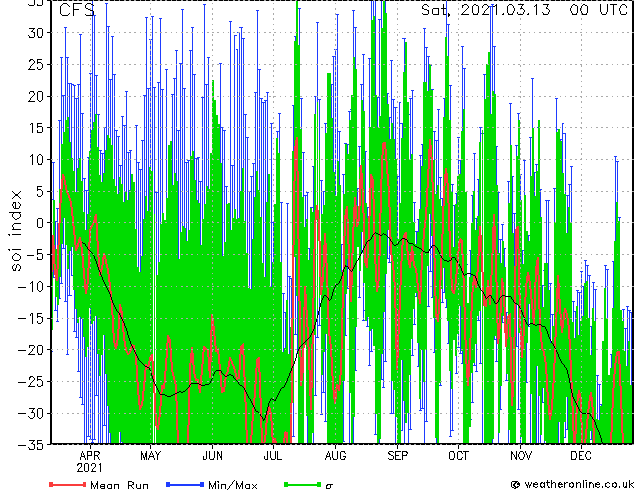Image resolution: width=634 pixels, height=490 pixels.
Task: Click the red Mean Run legend line
Action: [x=68, y=484]
